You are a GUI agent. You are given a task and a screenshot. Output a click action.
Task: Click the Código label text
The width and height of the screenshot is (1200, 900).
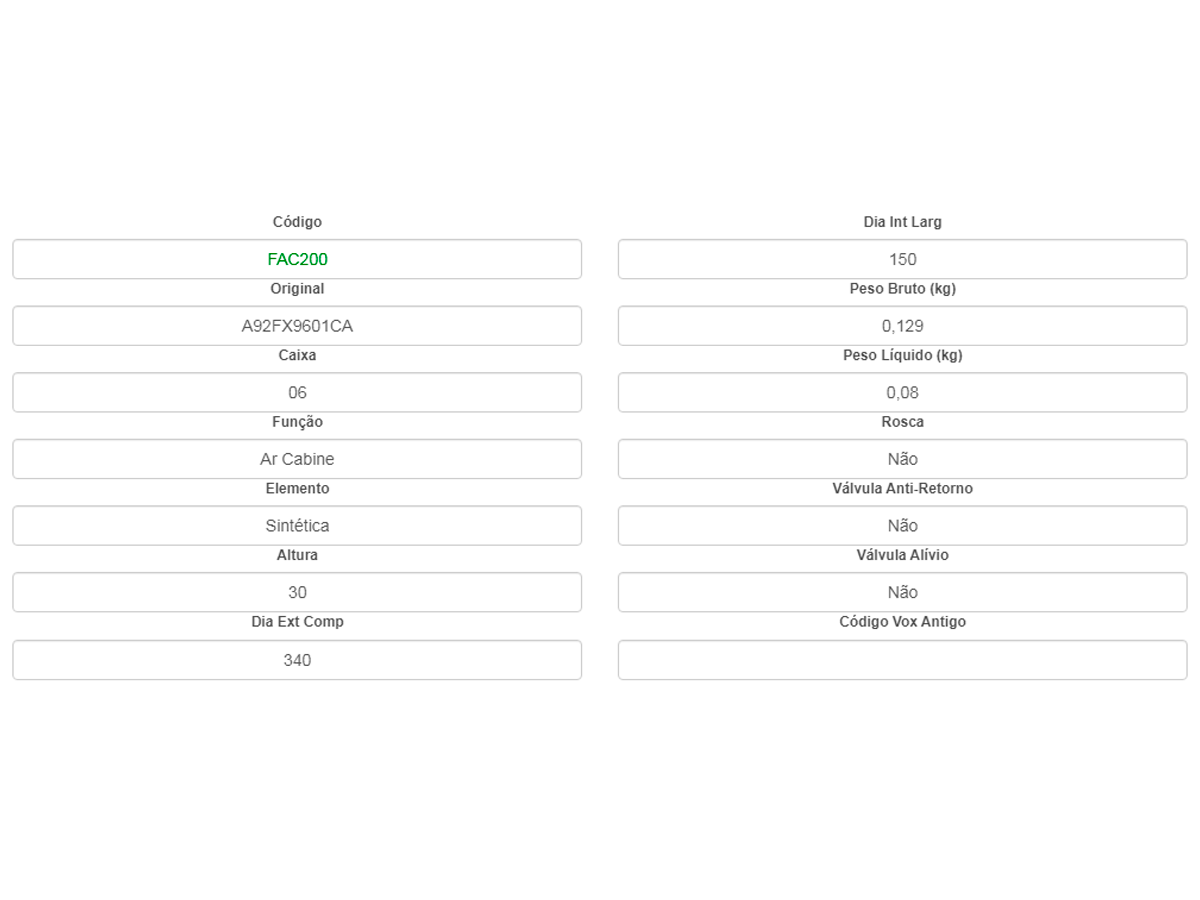[x=297, y=222]
